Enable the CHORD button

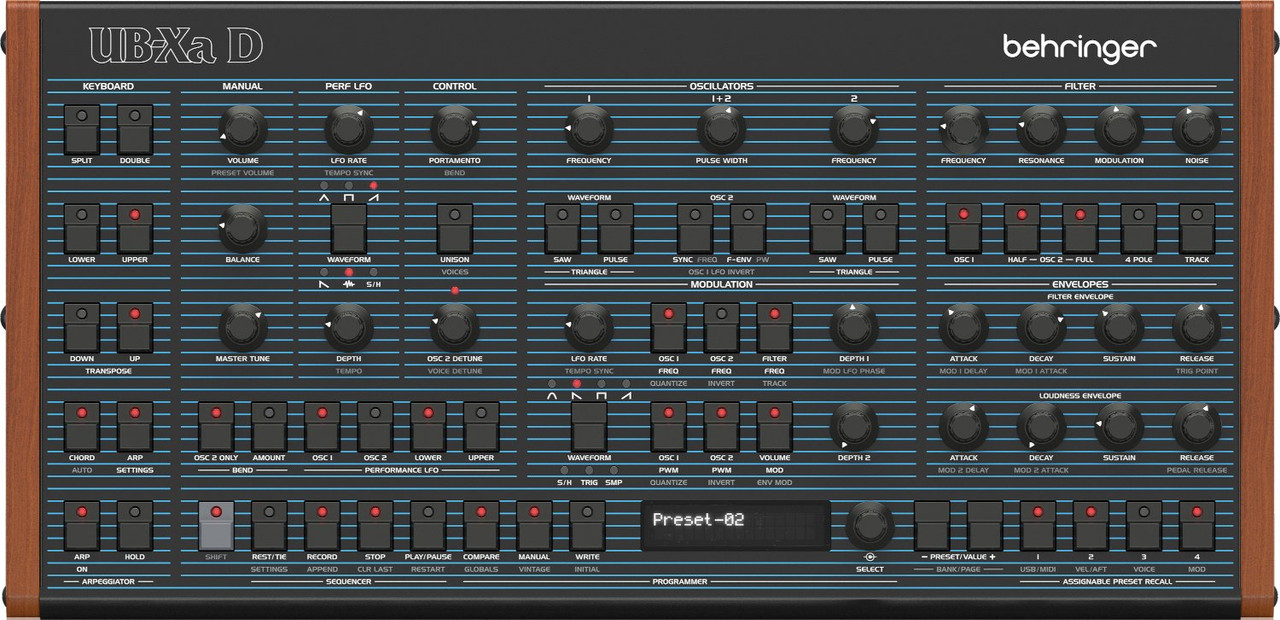point(82,426)
